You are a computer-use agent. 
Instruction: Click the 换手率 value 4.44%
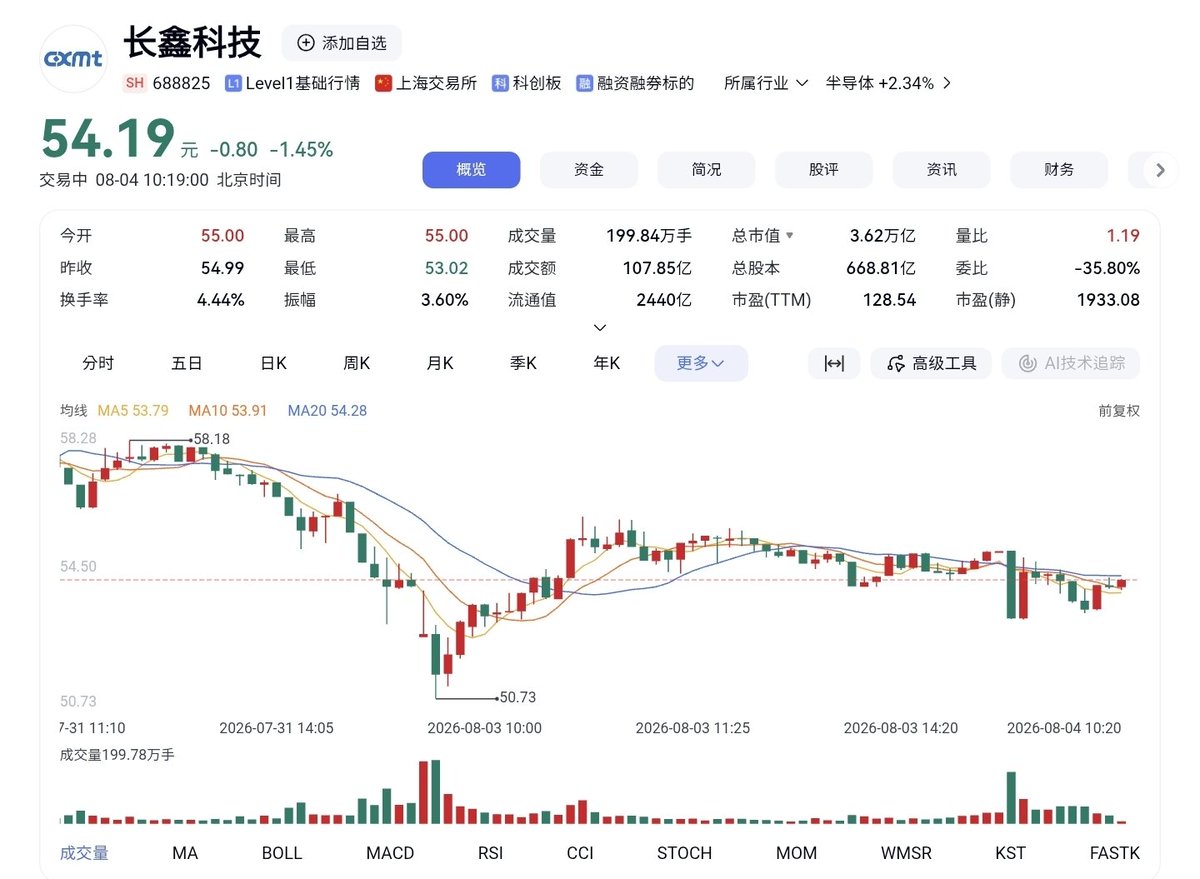[220, 300]
